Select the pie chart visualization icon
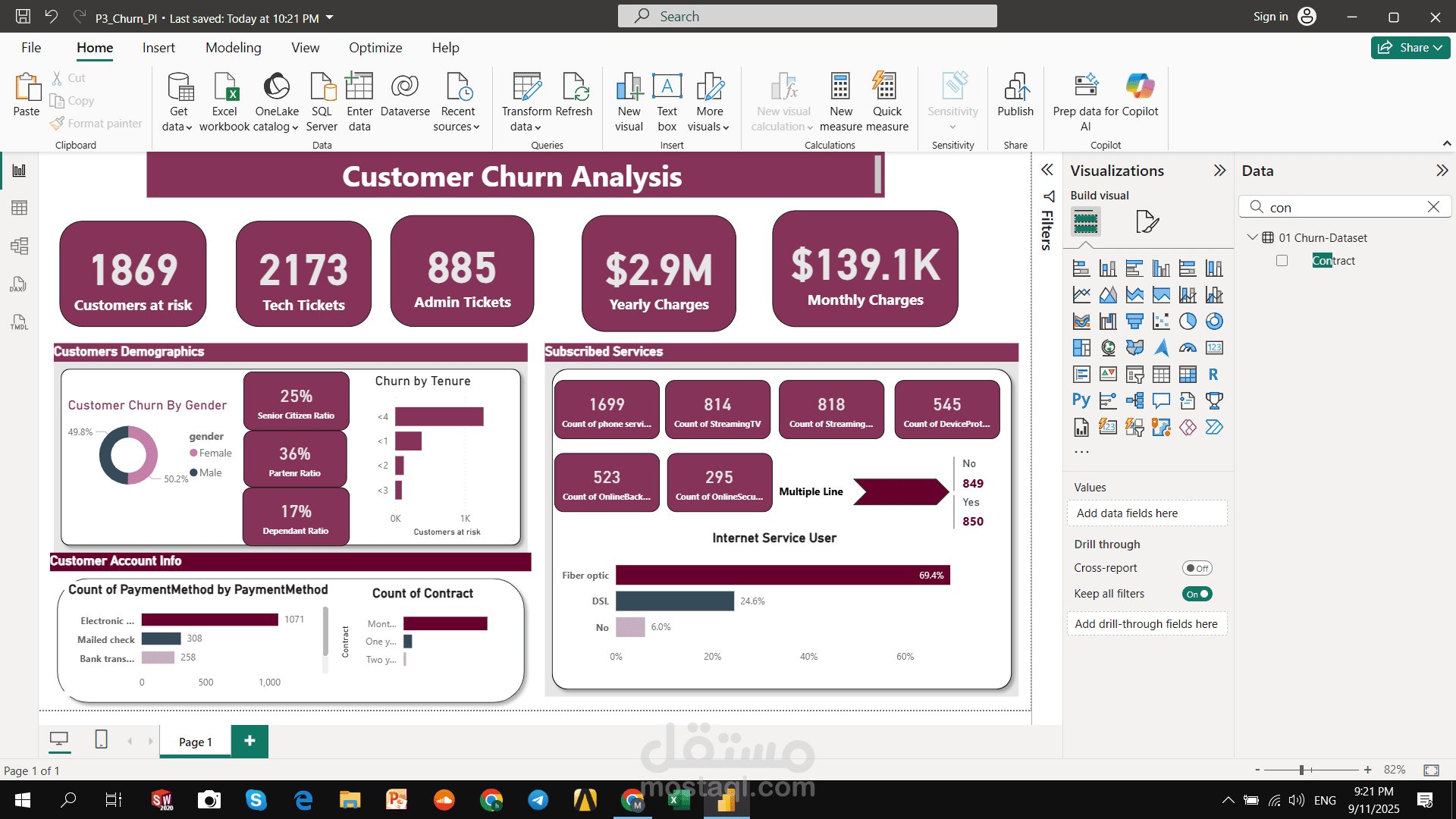The image size is (1456, 819). [1188, 322]
